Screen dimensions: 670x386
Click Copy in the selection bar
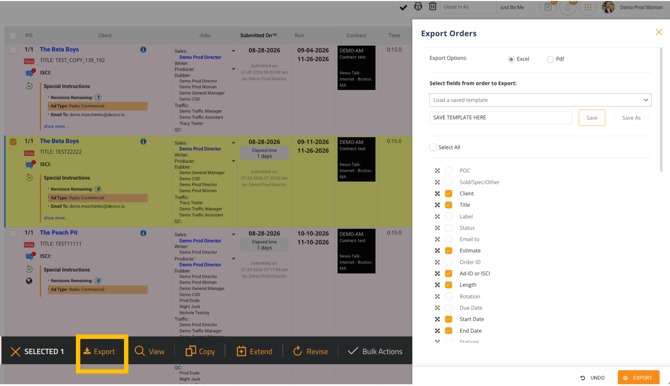coord(200,351)
